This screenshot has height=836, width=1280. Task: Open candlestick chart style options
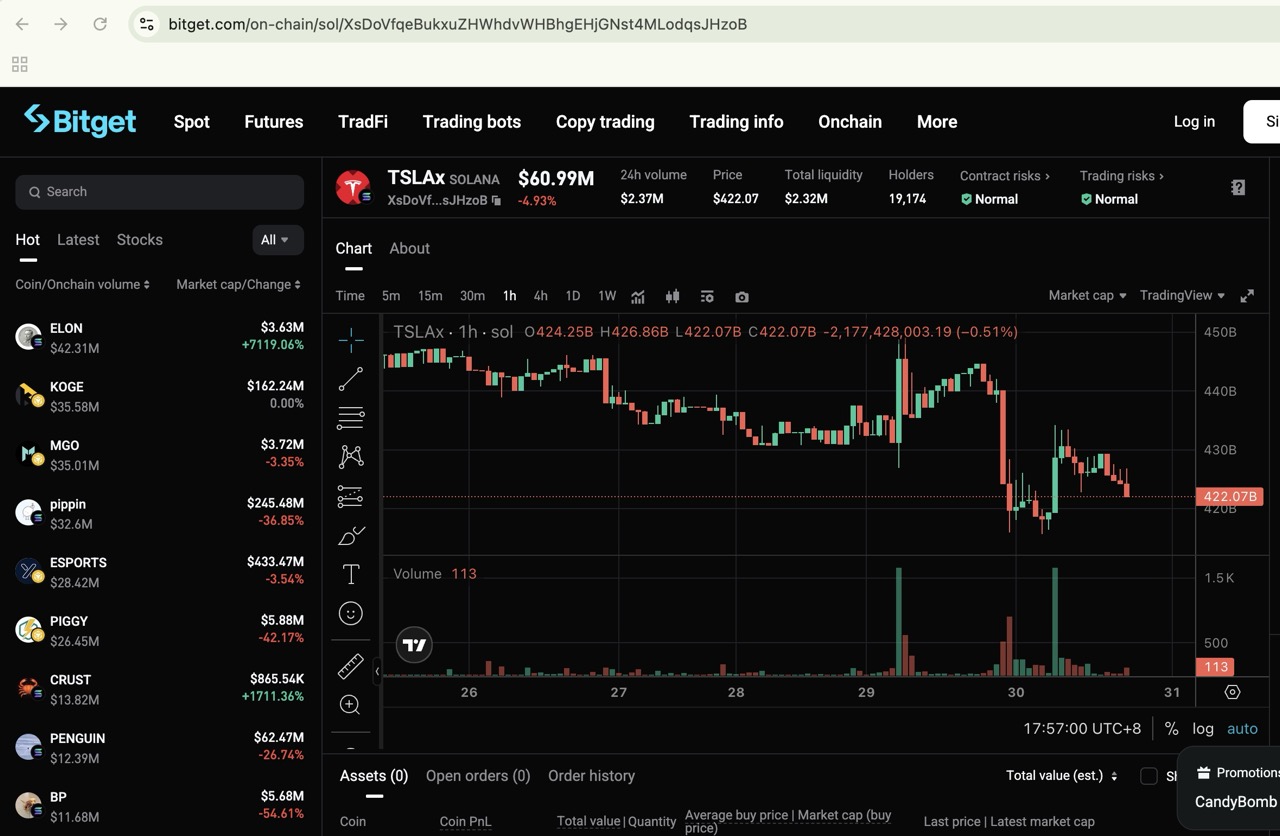[672, 296]
